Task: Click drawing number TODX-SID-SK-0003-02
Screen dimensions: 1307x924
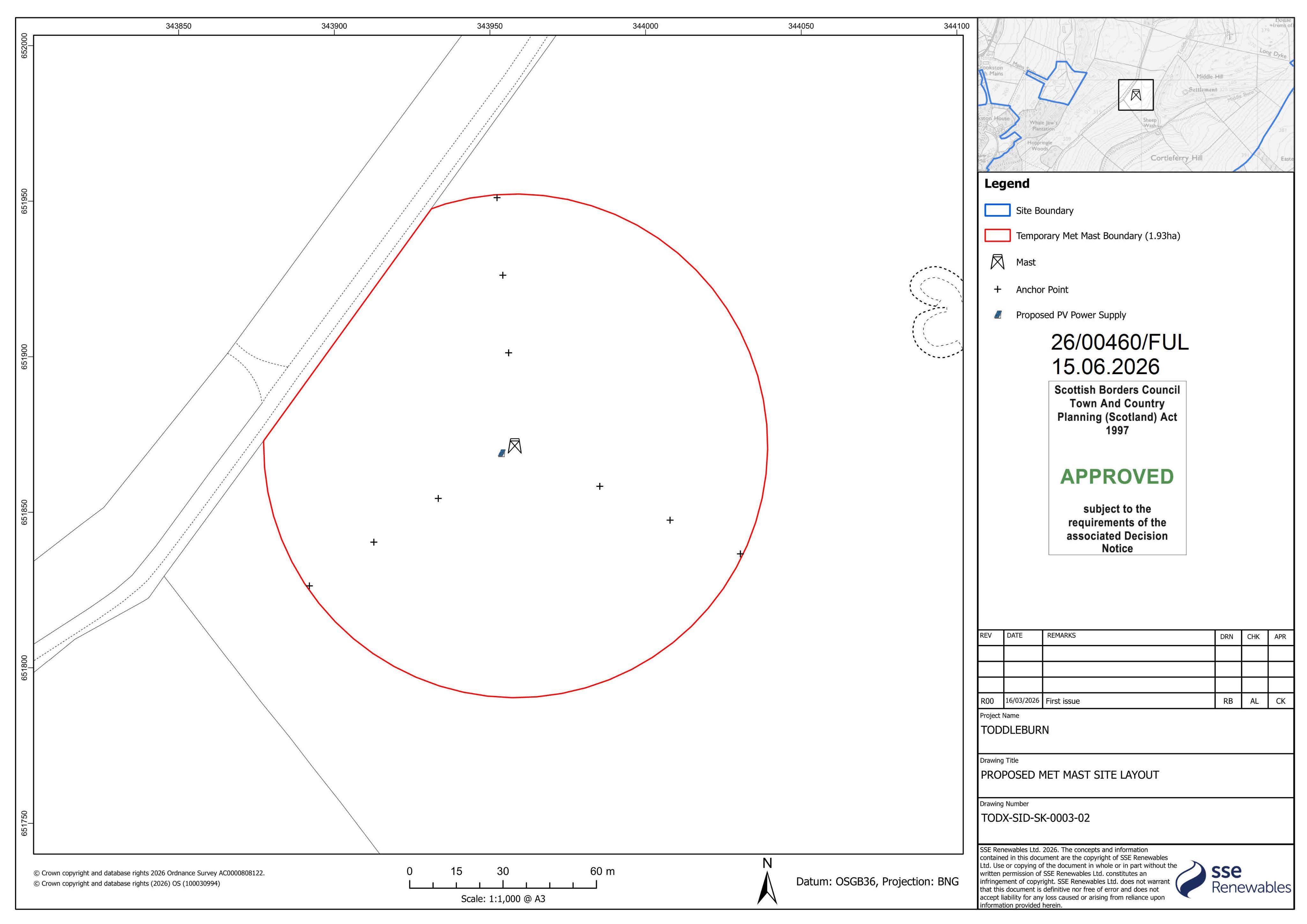Action: tap(1035, 818)
